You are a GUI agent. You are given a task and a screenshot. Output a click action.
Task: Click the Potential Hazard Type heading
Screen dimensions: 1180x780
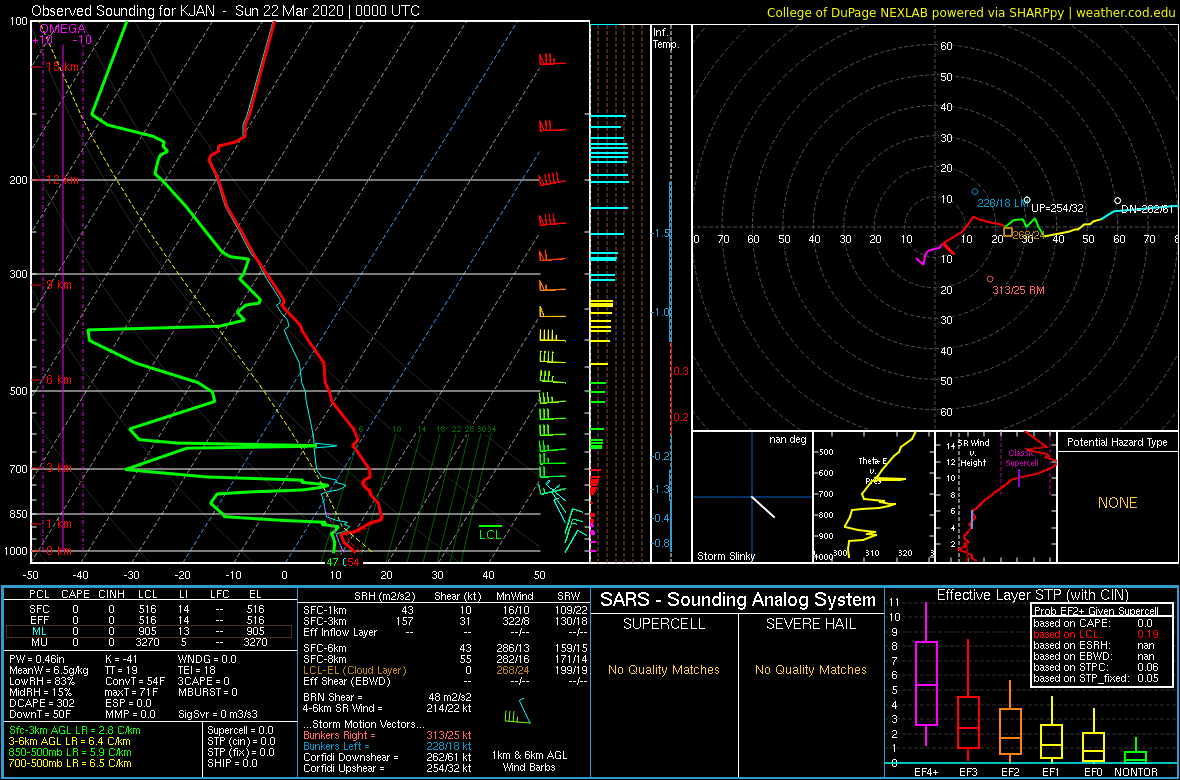pyautogui.click(x=1117, y=443)
